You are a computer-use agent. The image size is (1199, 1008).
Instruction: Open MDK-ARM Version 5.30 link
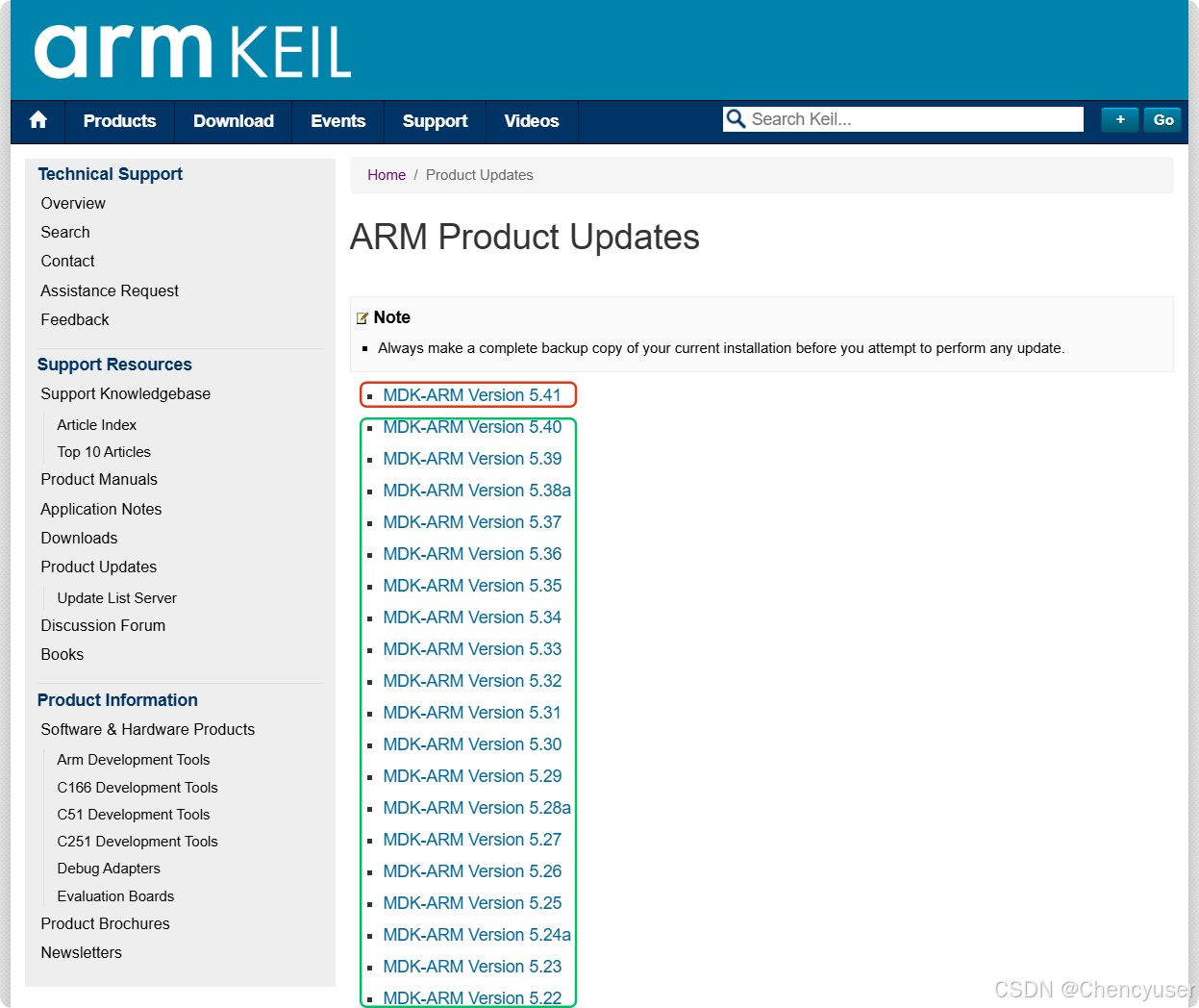point(472,744)
